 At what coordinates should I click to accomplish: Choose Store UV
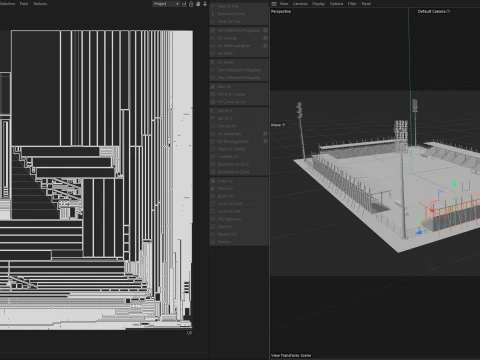[x=239, y=227]
